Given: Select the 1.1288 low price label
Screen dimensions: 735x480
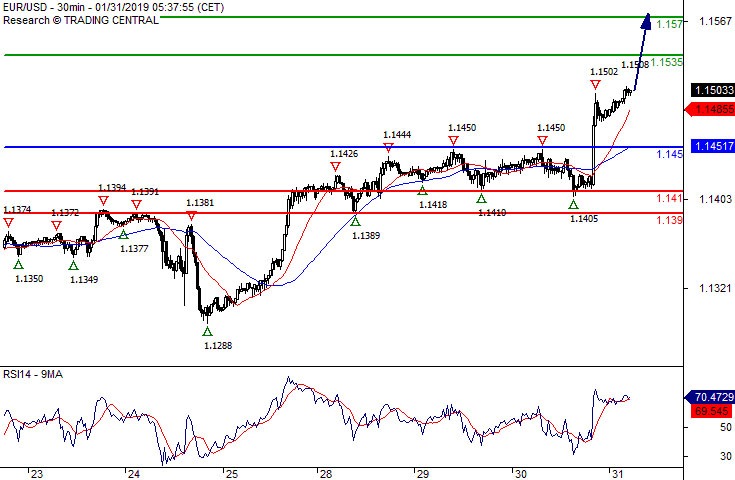Looking at the screenshot, I should pos(218,345).
